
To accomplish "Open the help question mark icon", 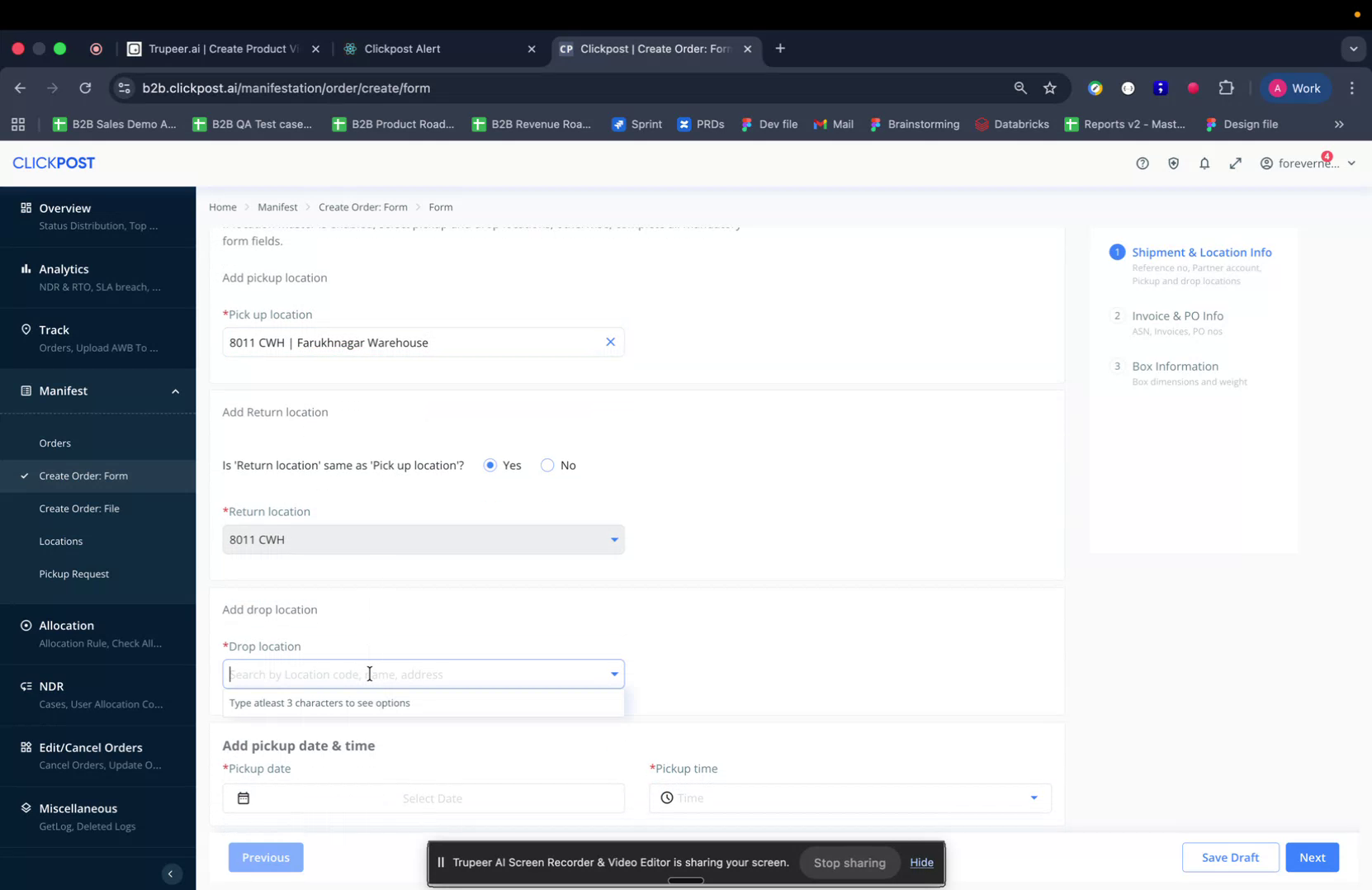I will pos(1142,163).
